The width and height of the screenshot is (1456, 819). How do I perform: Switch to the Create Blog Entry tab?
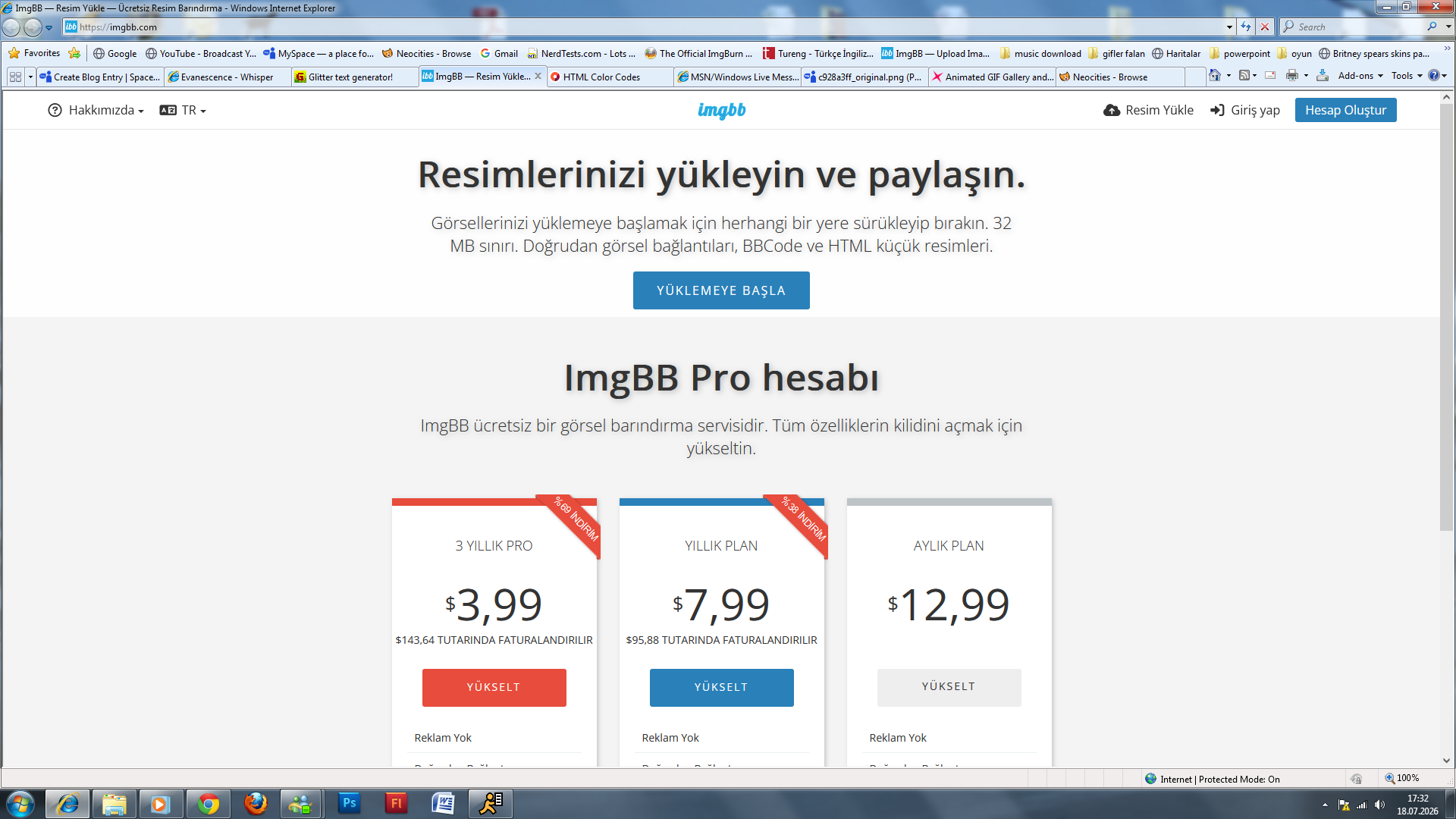(100, 77)
